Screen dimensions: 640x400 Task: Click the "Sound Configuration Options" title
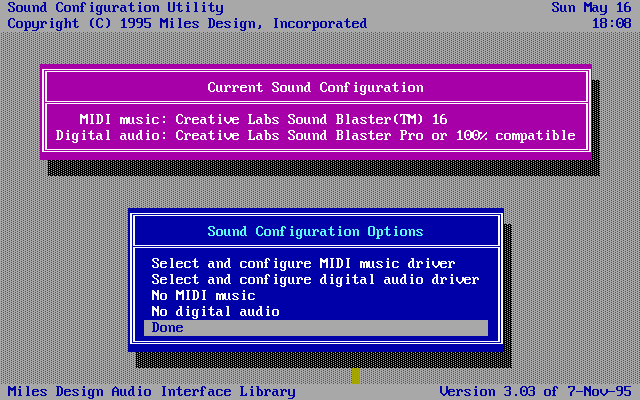(x=316, y=231)
